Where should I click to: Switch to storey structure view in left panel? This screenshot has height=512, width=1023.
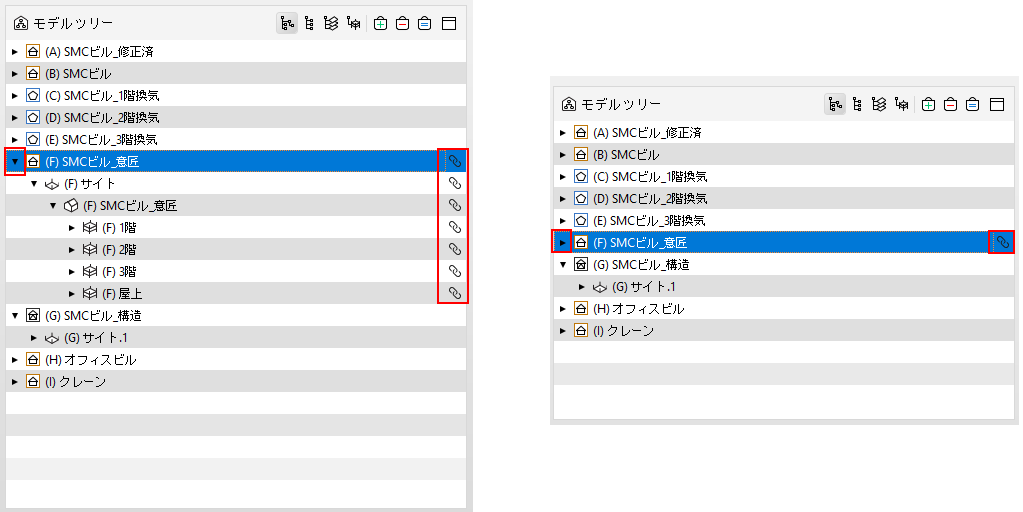tap(354, 23)
